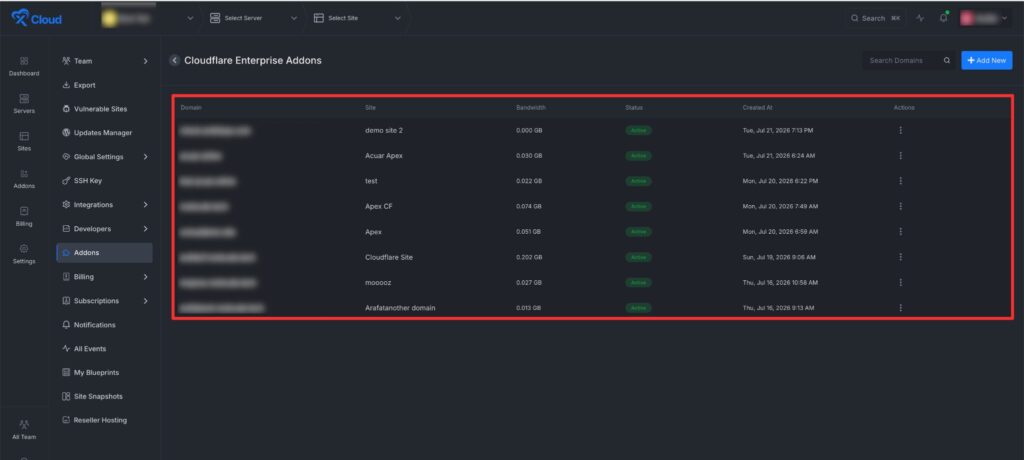1024x460 pixels.
Task: Open actions menu for Cloudflare Site row
Action: click(x=901, y=257)
